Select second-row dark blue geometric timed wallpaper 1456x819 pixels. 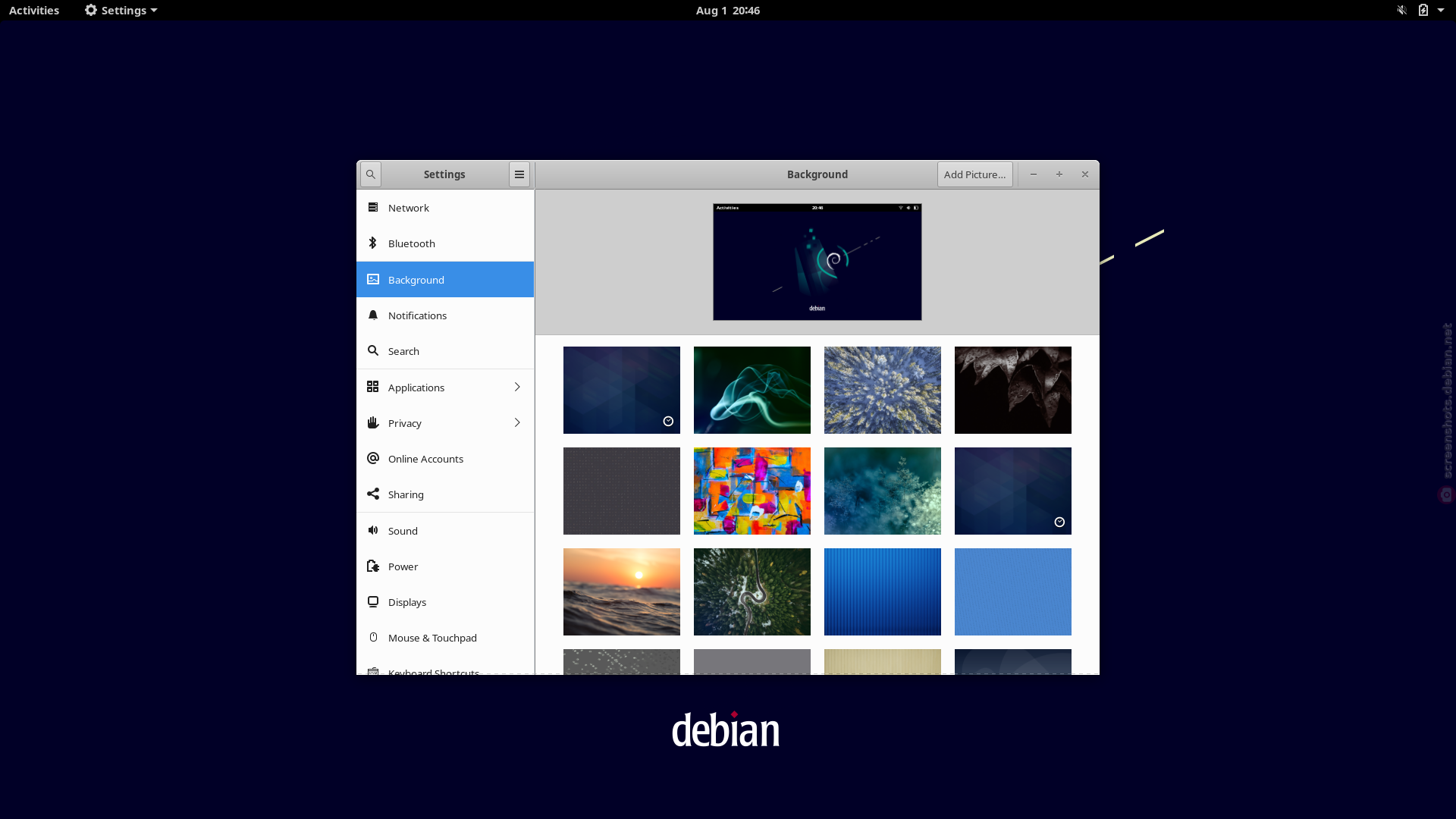(1013, 491)
